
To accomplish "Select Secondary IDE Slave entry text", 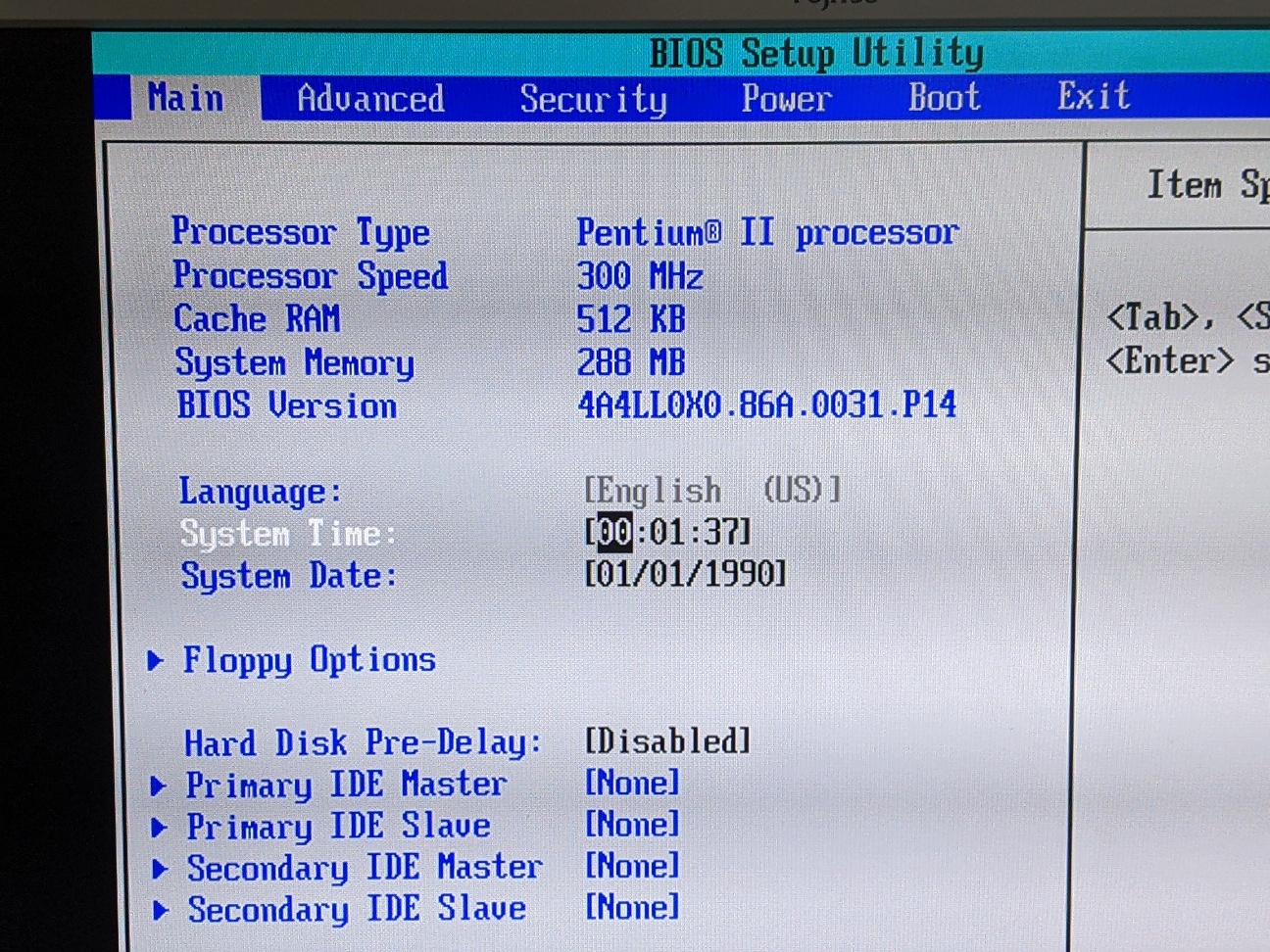I will click(x=358, y=910).
